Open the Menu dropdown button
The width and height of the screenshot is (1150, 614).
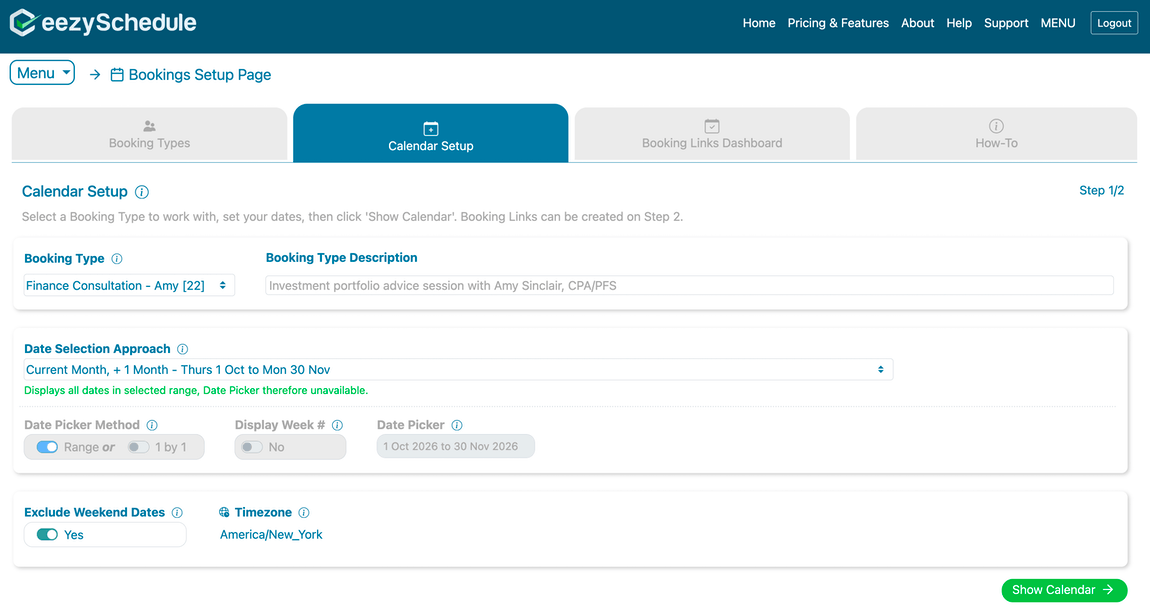click(43, 73)
